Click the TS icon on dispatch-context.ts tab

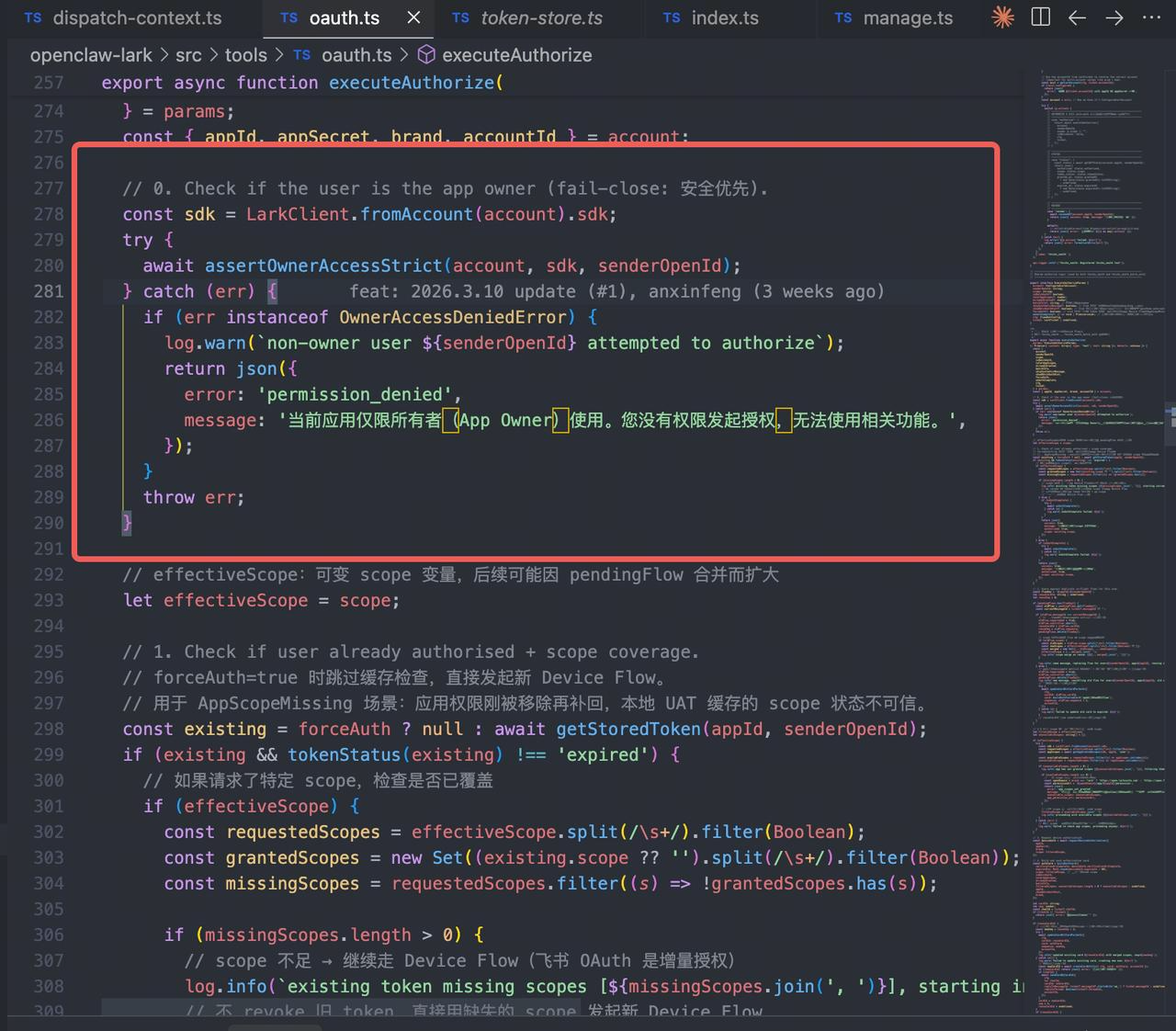coord(33,17)
